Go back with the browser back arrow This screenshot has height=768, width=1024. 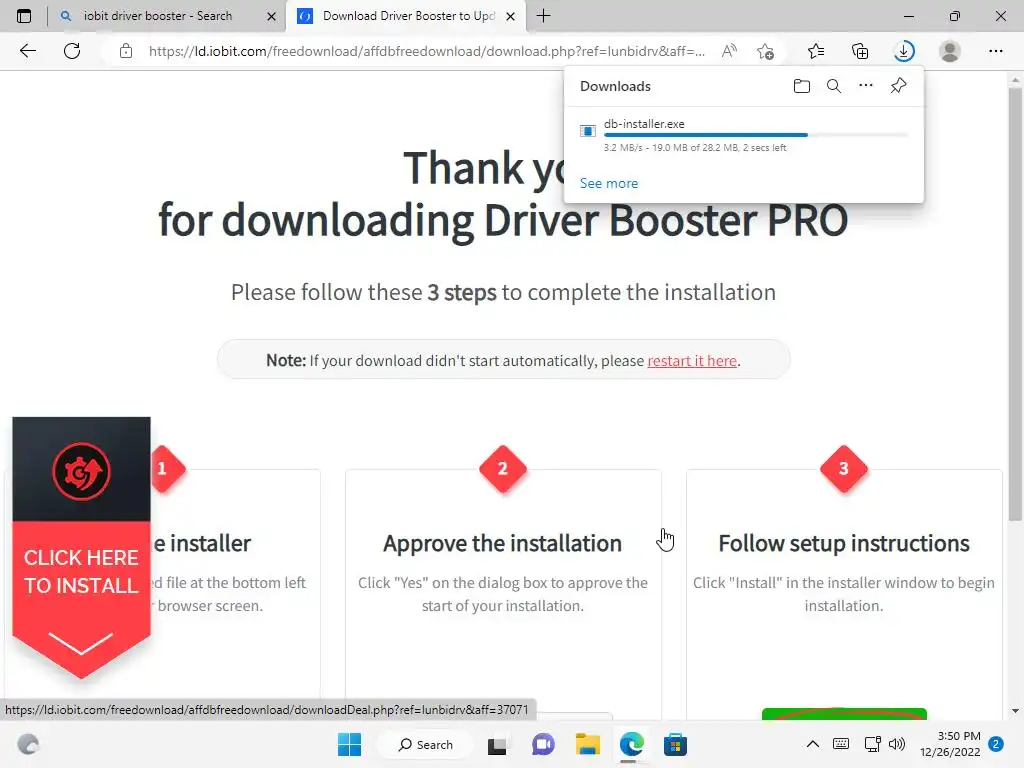point(27,51)
